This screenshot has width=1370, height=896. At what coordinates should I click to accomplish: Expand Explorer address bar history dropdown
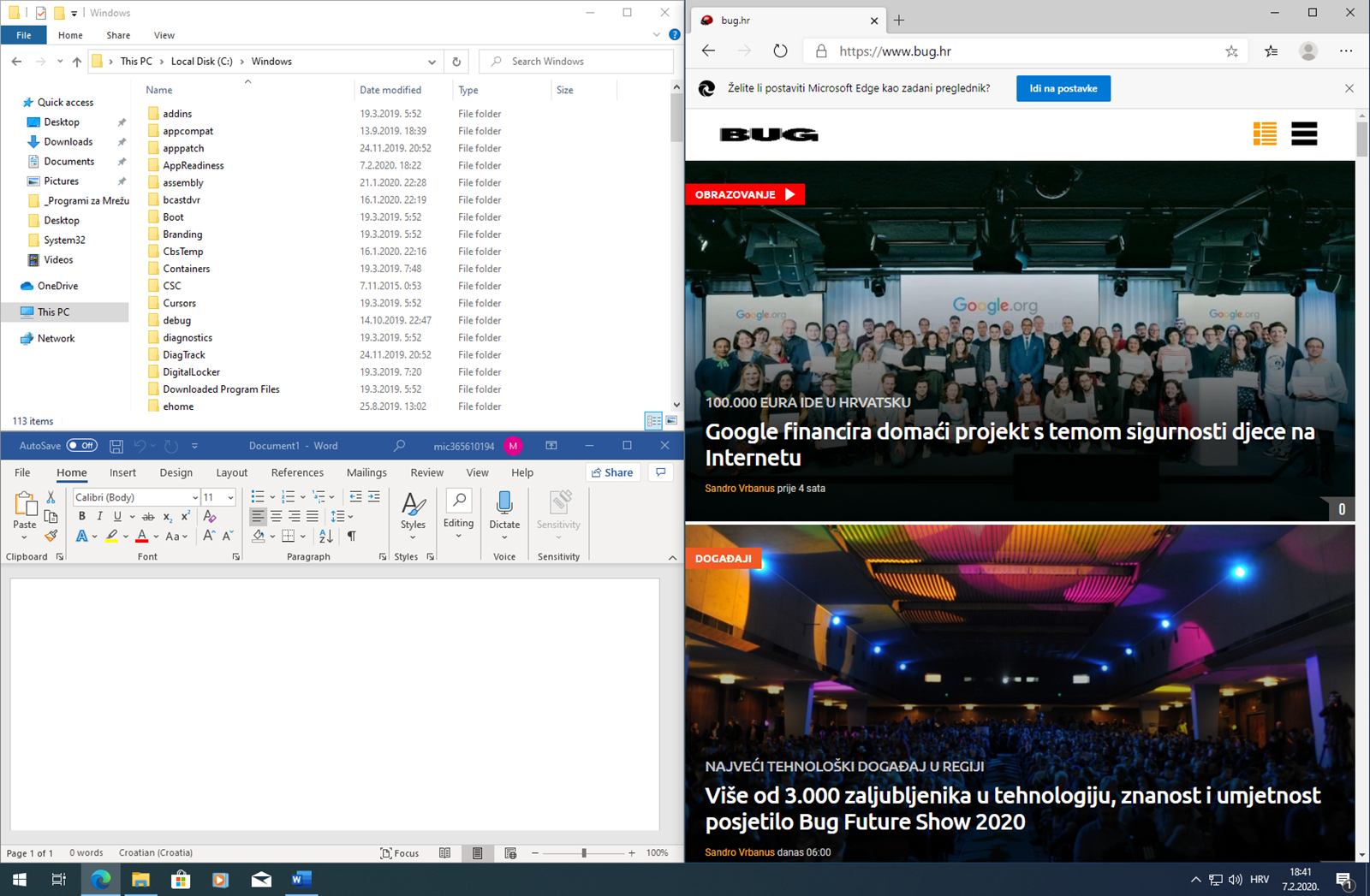(432, 62)
